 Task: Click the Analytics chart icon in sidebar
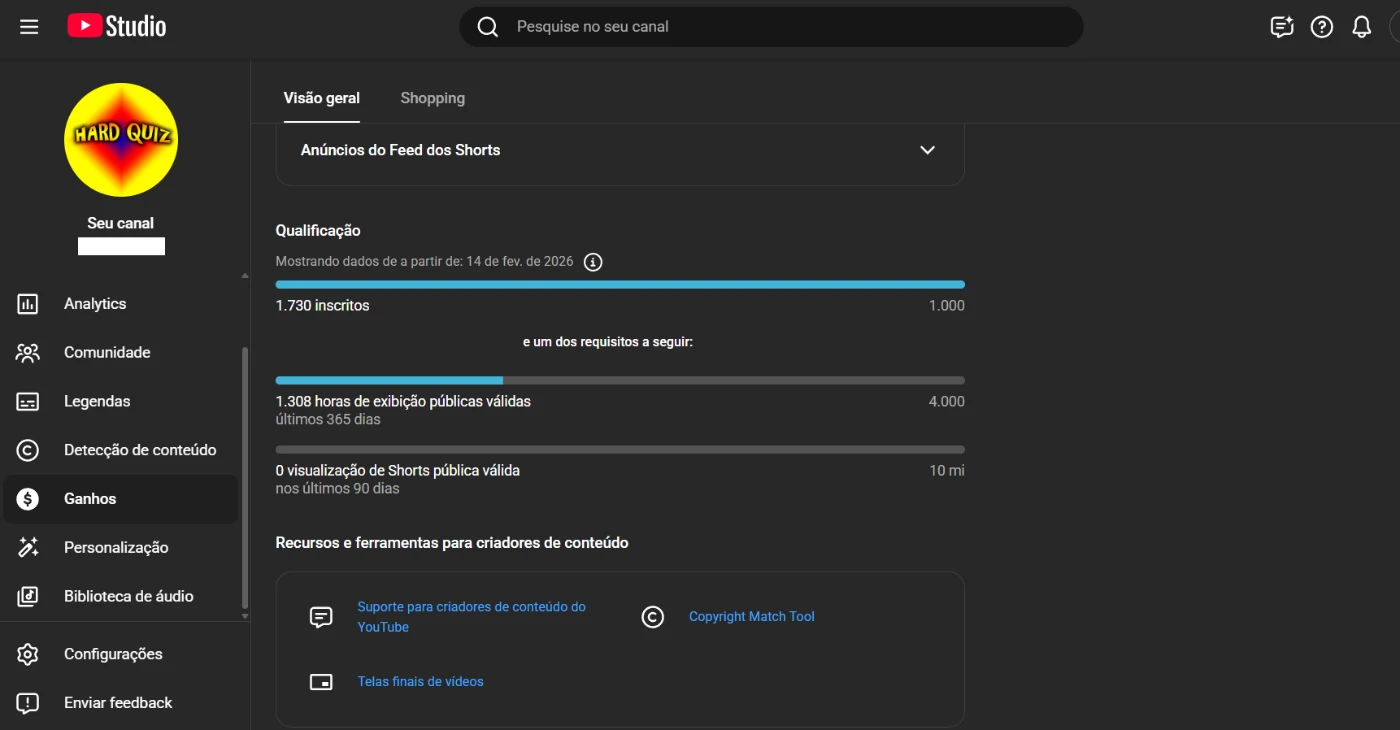(28, 304)
